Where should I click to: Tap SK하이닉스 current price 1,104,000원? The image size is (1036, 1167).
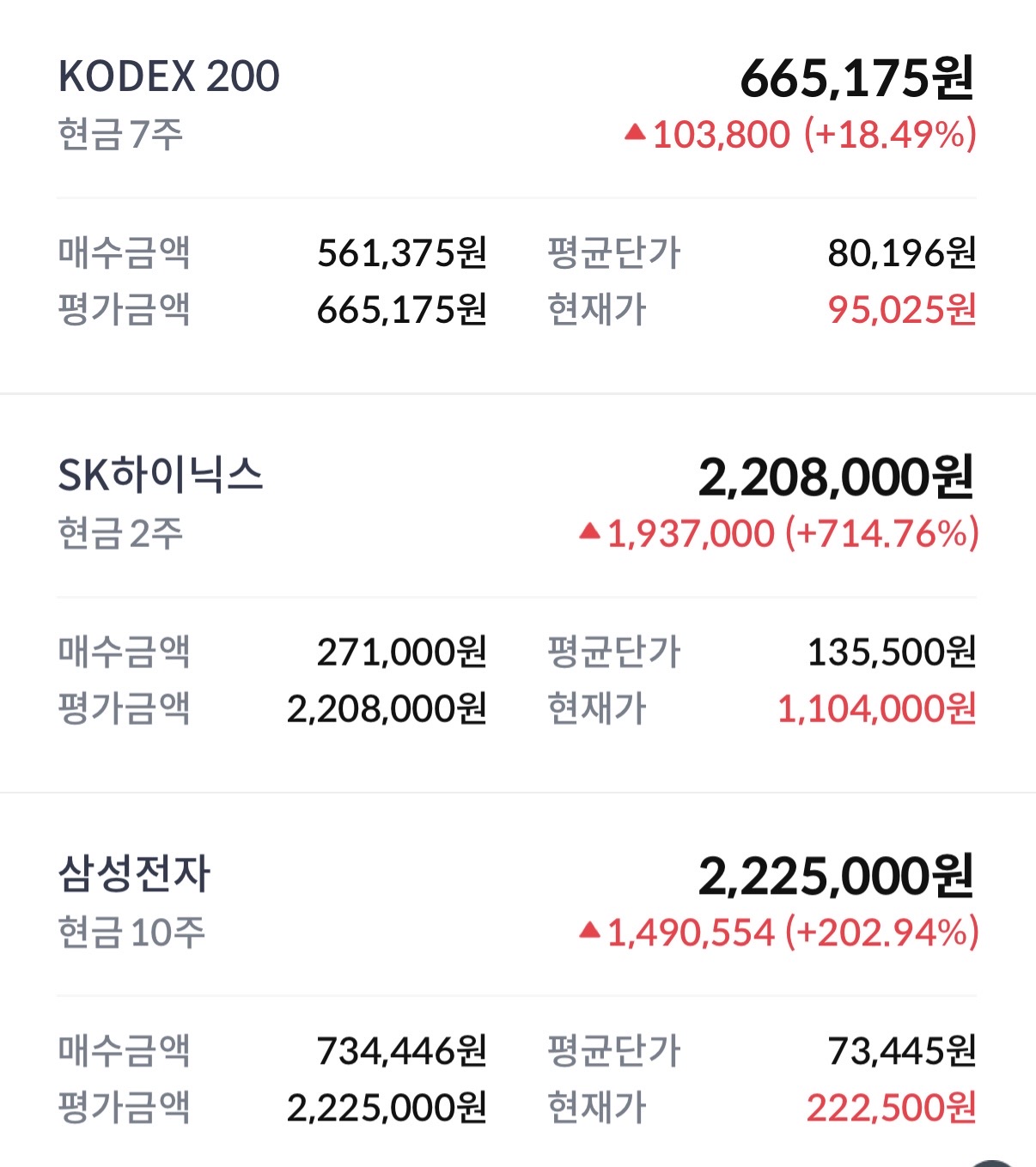[x=876, y=709]
